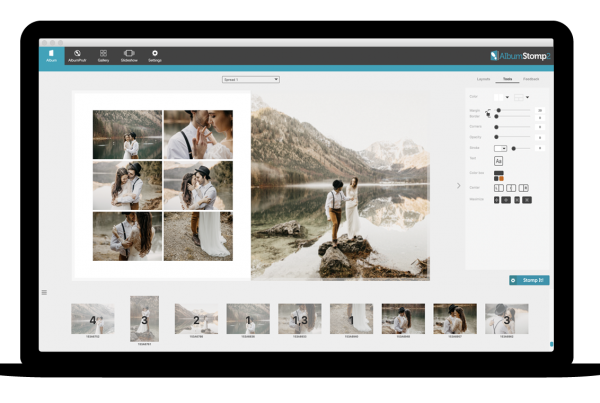Open the Album section in top toolbar

51,56
